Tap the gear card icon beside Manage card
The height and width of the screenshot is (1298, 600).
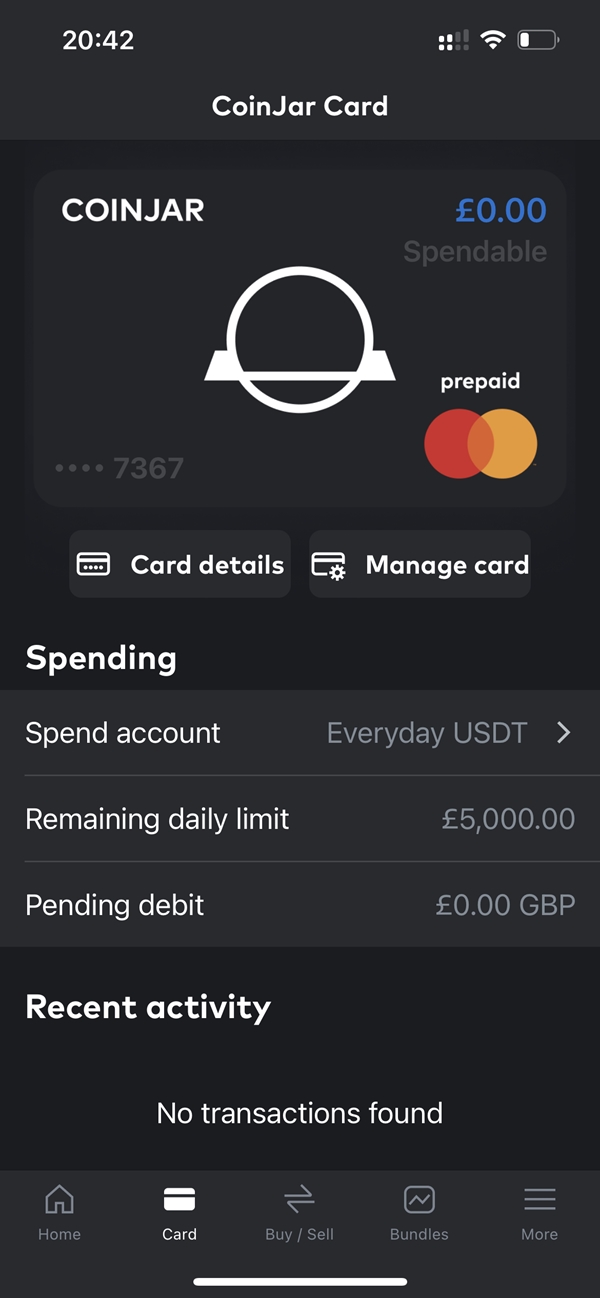coord(329,566)
